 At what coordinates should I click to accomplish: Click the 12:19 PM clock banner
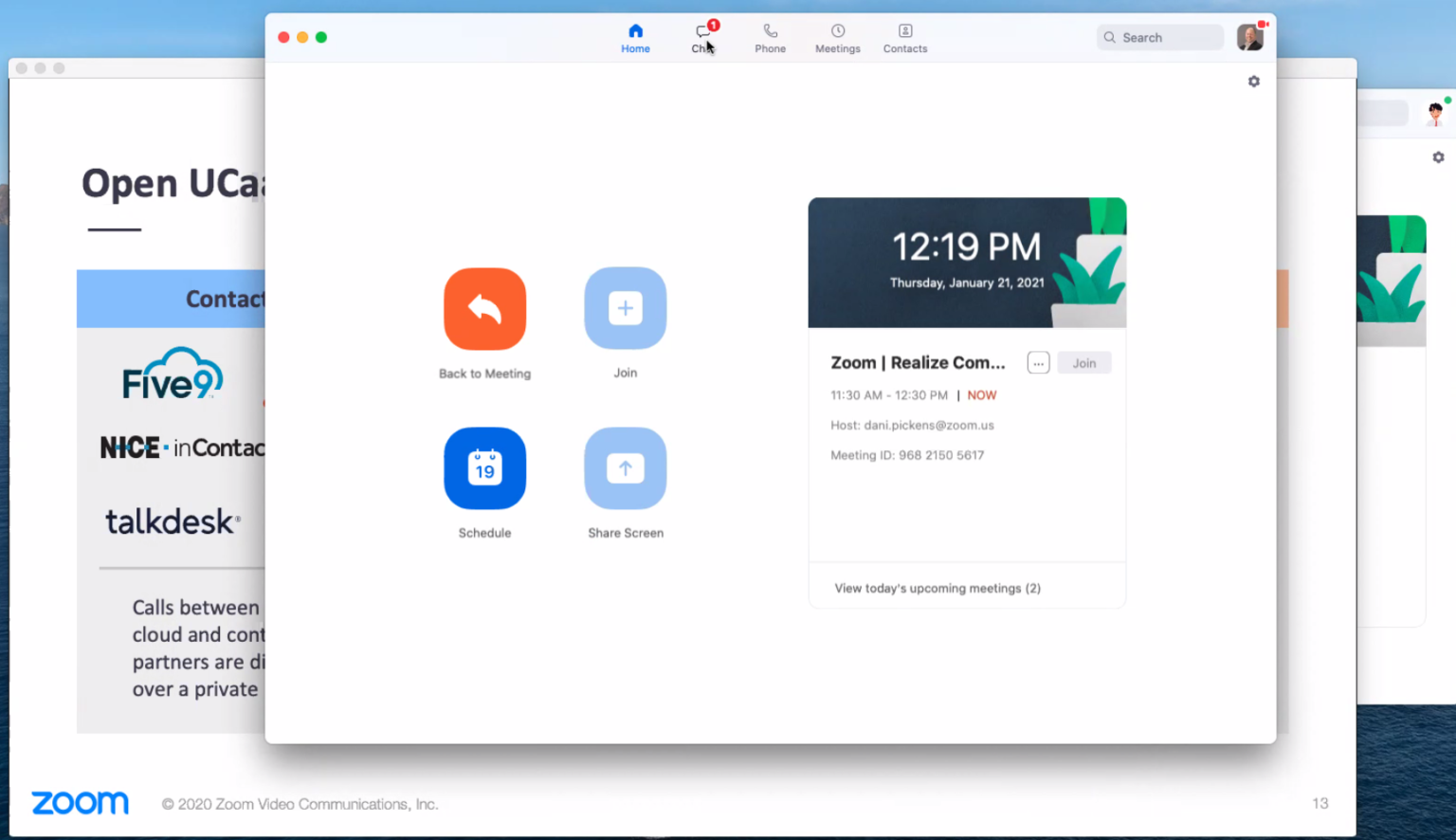pyautogui.click(x=966, y=262)
